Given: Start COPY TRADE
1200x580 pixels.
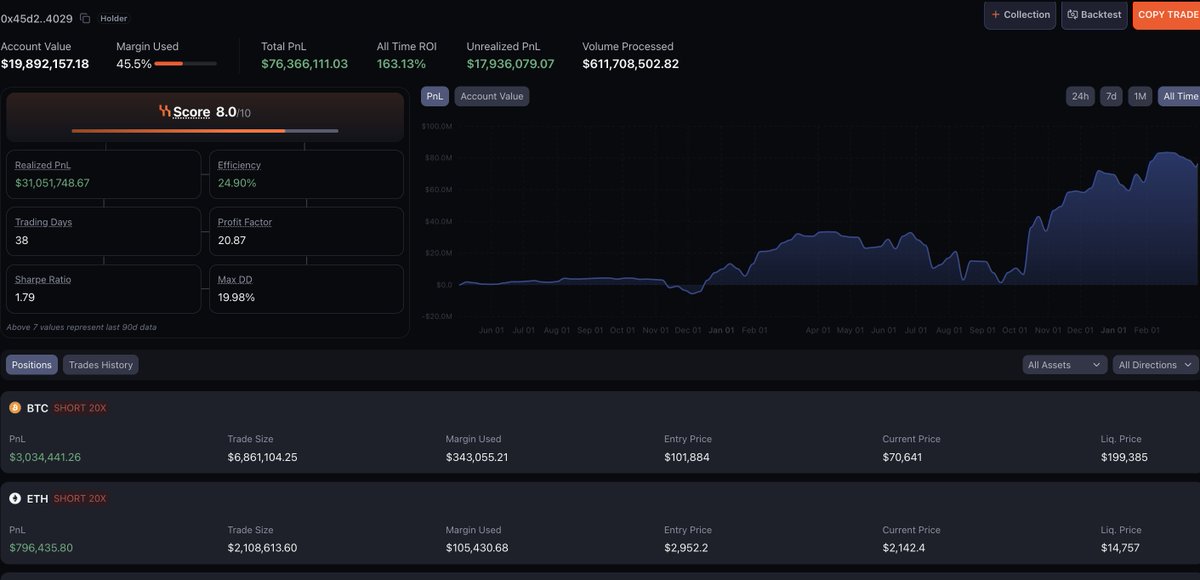Looking at the screenshot, I should click(1166, 15).
